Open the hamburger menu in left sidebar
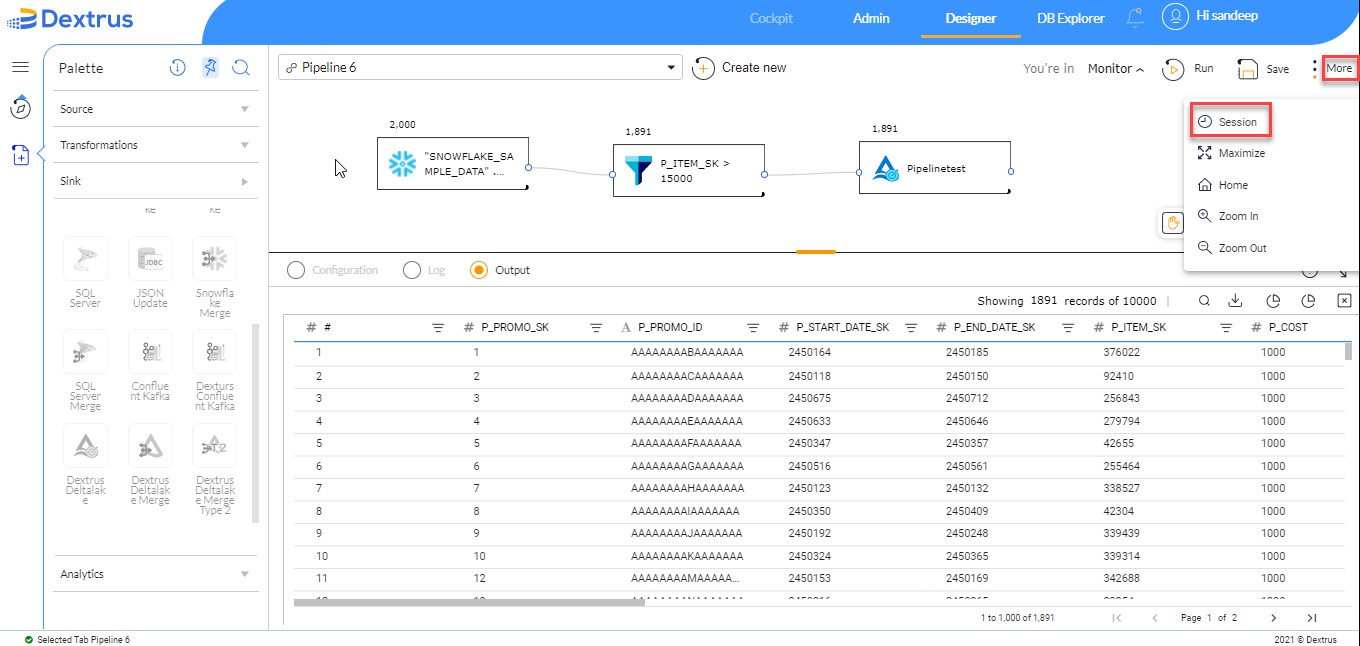Screen dimensions: 1360x646 (20, 67)
